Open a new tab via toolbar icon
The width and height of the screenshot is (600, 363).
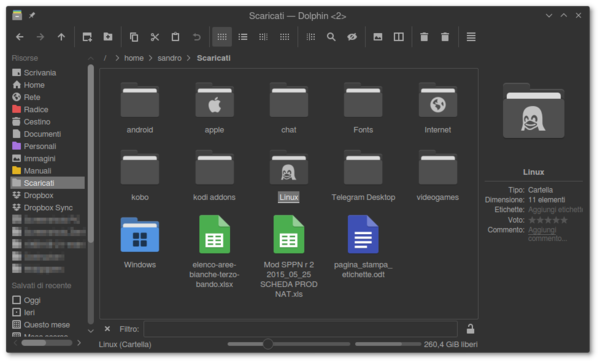tap(87, 37)
